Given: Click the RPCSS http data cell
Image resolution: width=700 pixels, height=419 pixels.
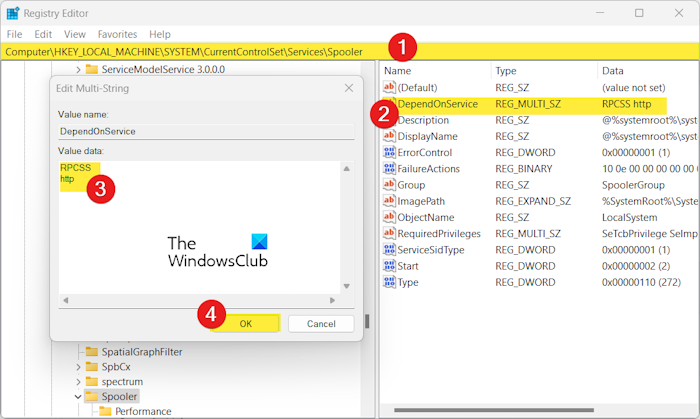Looking at the screenshot, I should [626, 104].
